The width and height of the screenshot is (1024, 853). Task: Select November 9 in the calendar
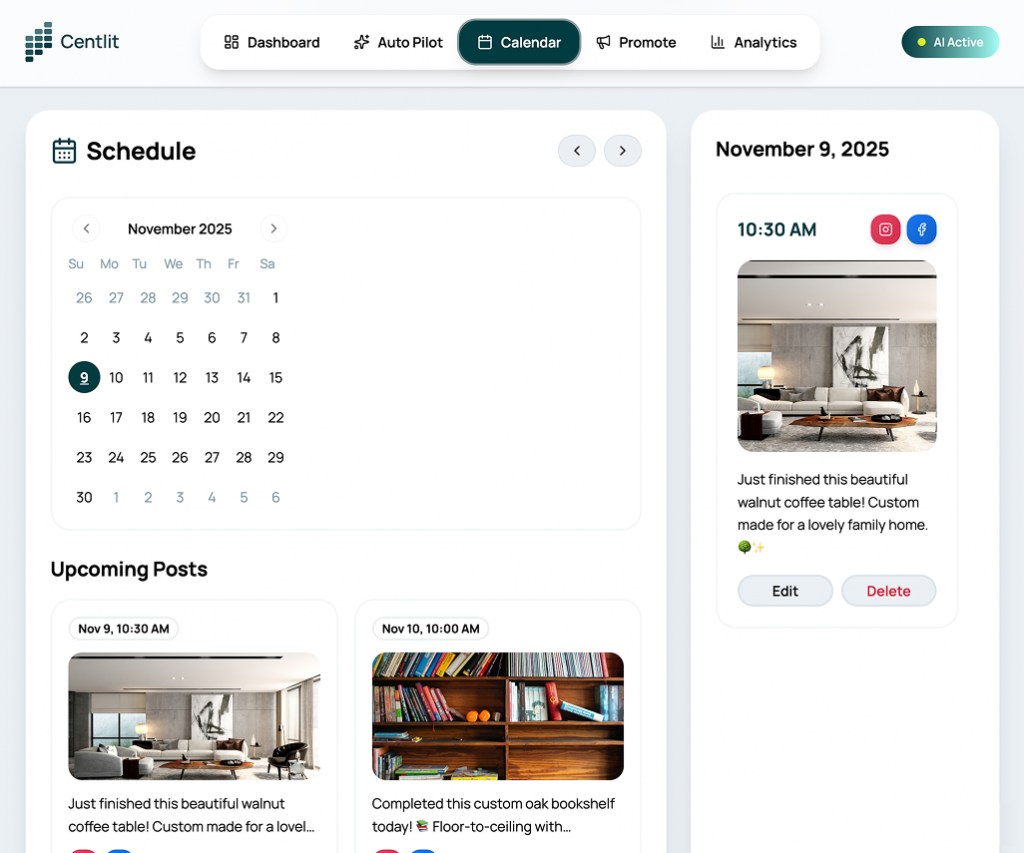84,377
